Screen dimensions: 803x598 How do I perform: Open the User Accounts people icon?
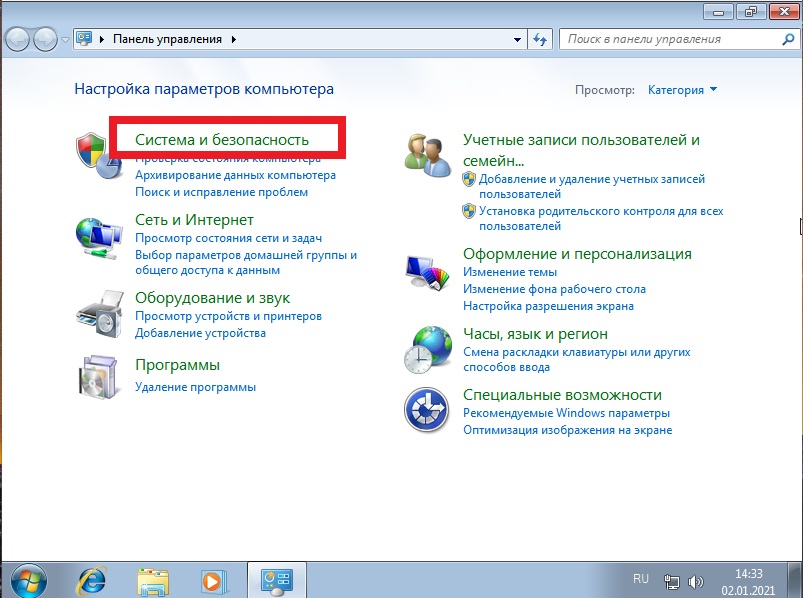pos(427,155)
